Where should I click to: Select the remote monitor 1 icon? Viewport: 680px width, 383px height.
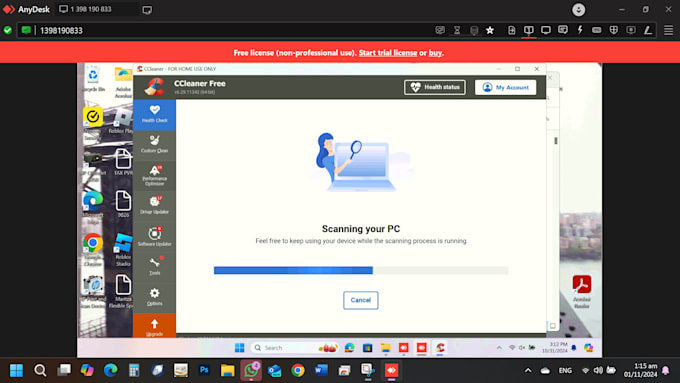pos(529,30)
